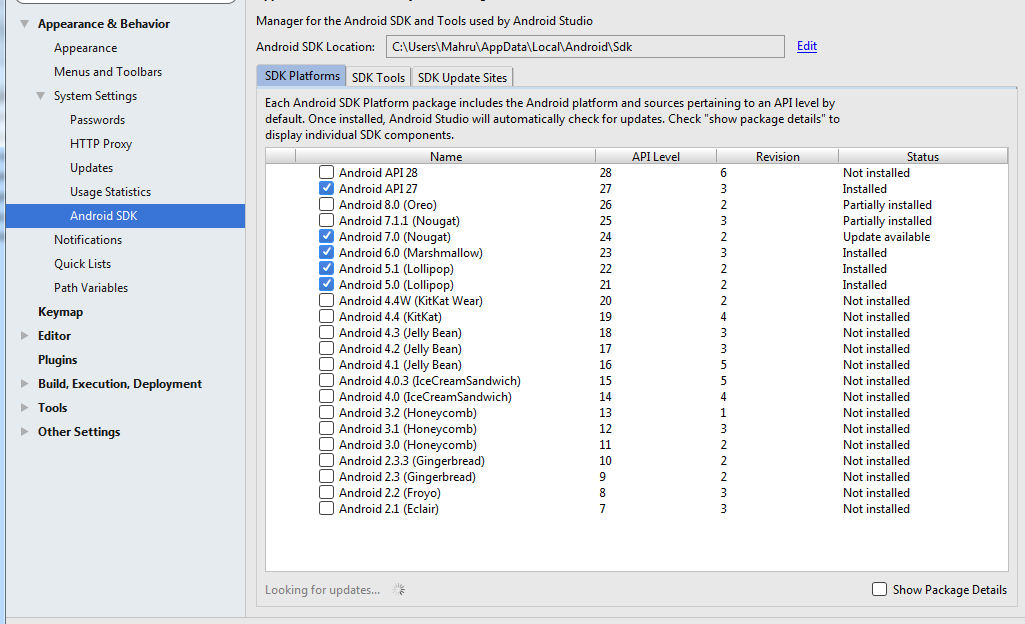This screenshot has width=1025, height=624.
Task: Expand the Tools settings section
Action: pos(24,408)
